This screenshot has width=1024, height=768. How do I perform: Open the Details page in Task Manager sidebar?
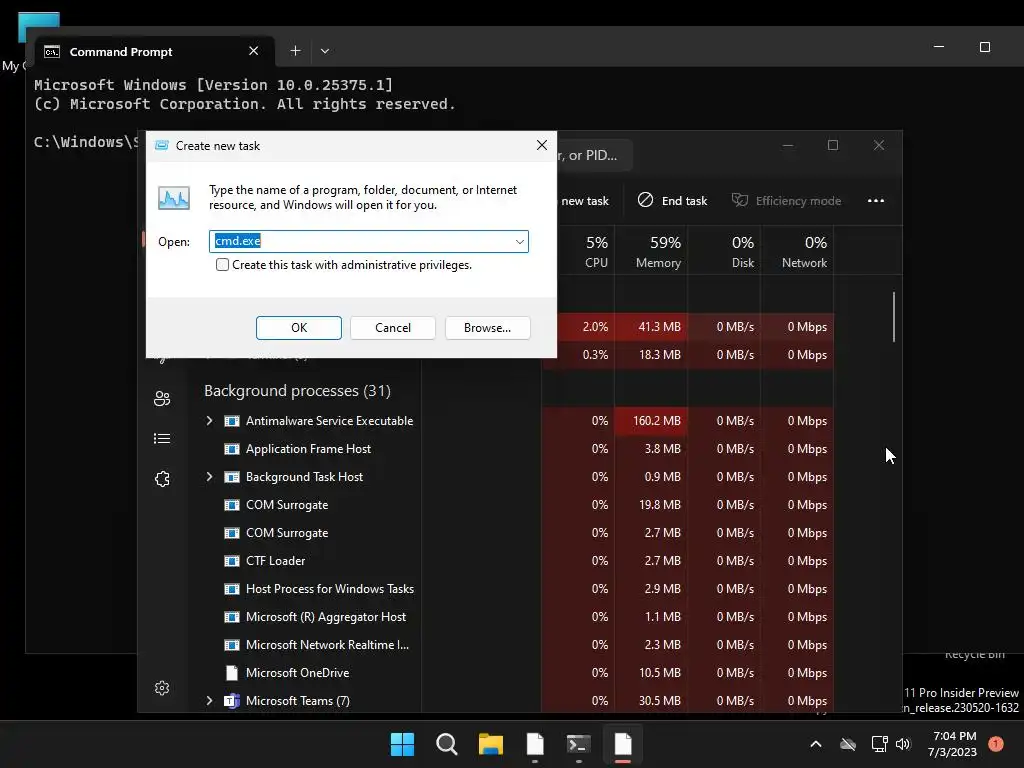point(162,439)
